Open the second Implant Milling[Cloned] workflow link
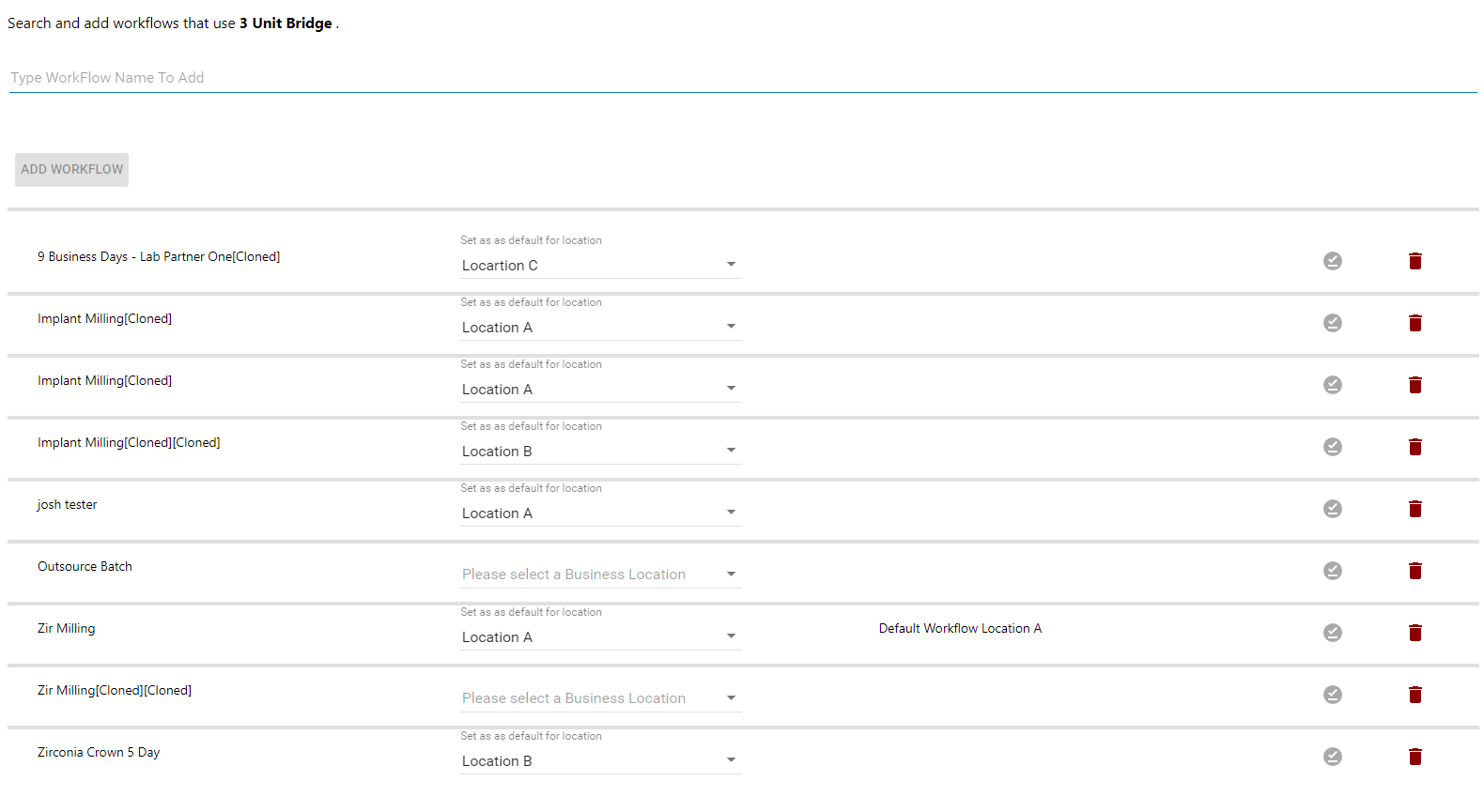This screenshot has width=1484, height=812. click(x=104, y=380)
